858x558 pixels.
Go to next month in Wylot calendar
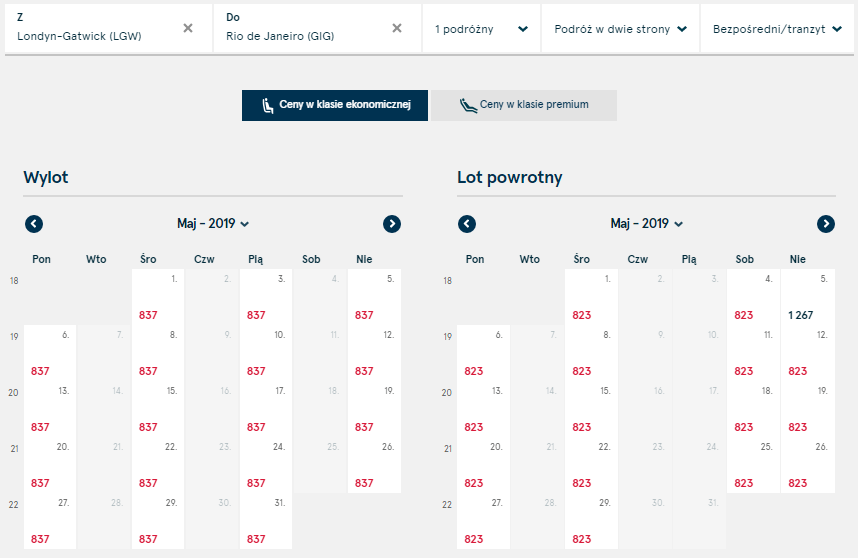coord(392,224)
